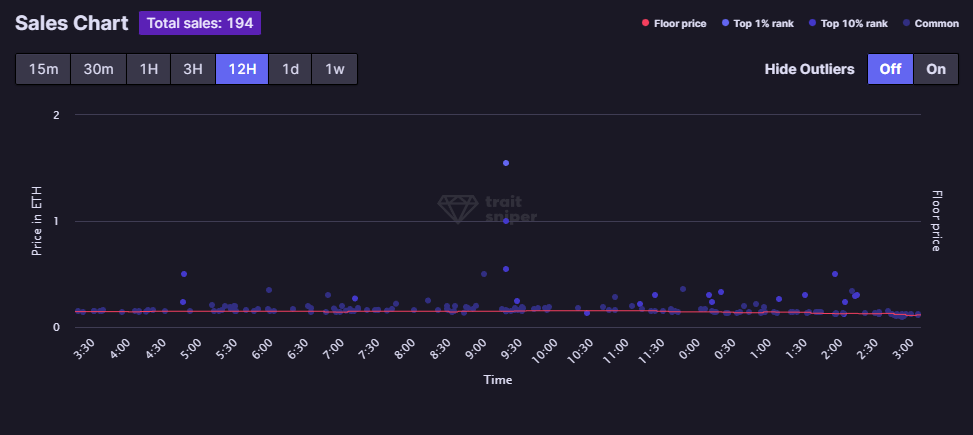Set Hide Outliers to Off
973x435 pixels.
pos(890,69)
